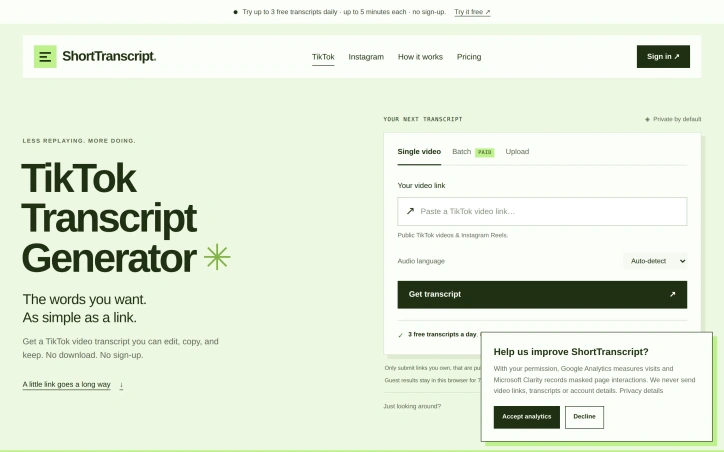The height and width of the screenshot is (452, 724).
Task: Click the YOUR NEXT TRANSCRIPT label
Action: (x=422, y=119)
